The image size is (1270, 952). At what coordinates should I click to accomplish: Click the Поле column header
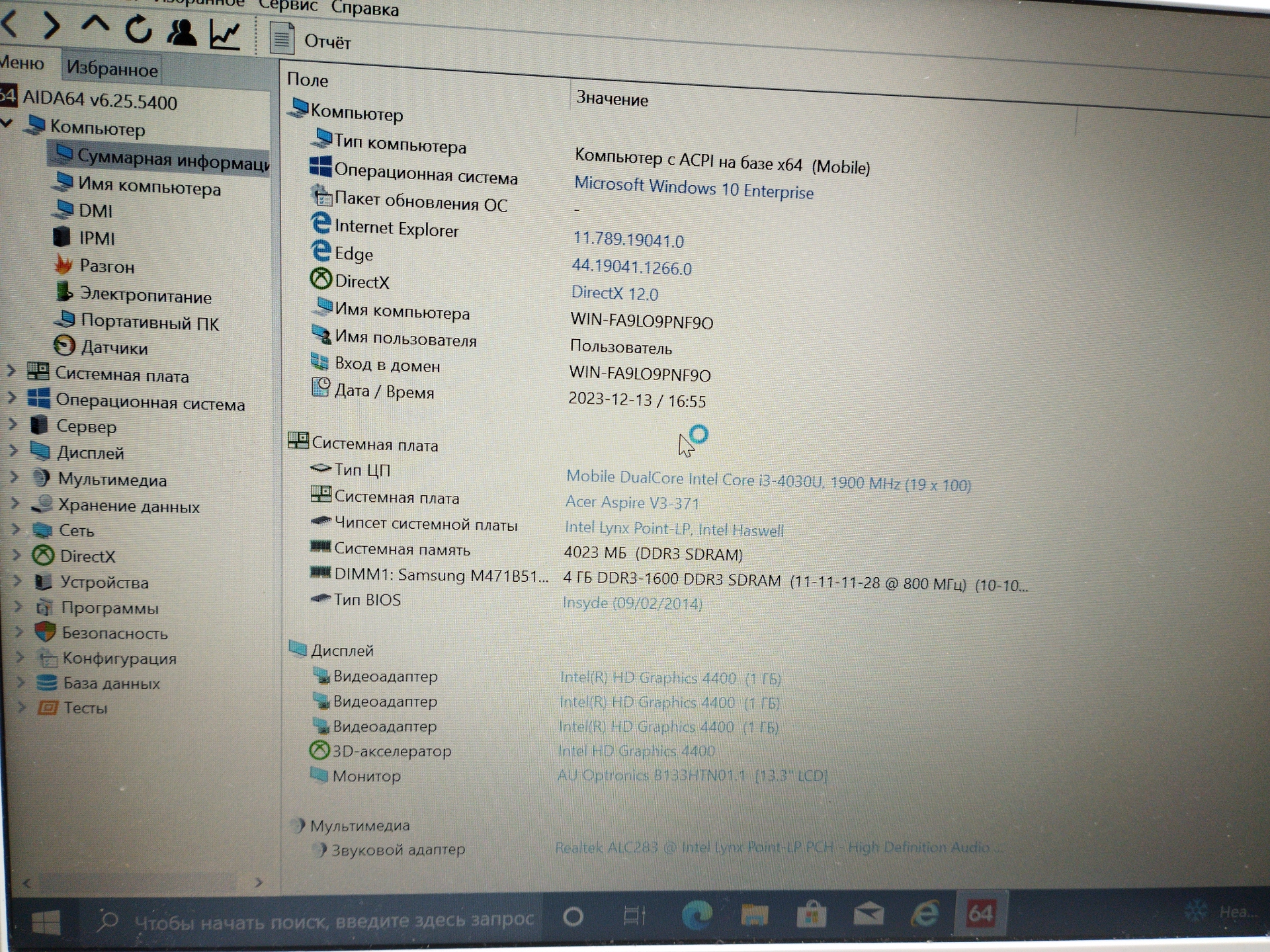coord(308,80)
